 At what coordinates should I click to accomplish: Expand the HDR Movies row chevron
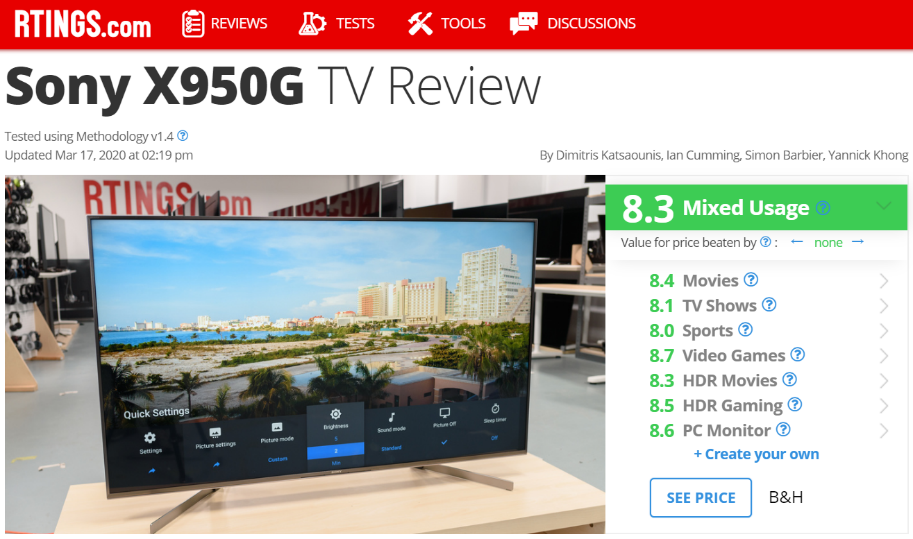[884, 381]
